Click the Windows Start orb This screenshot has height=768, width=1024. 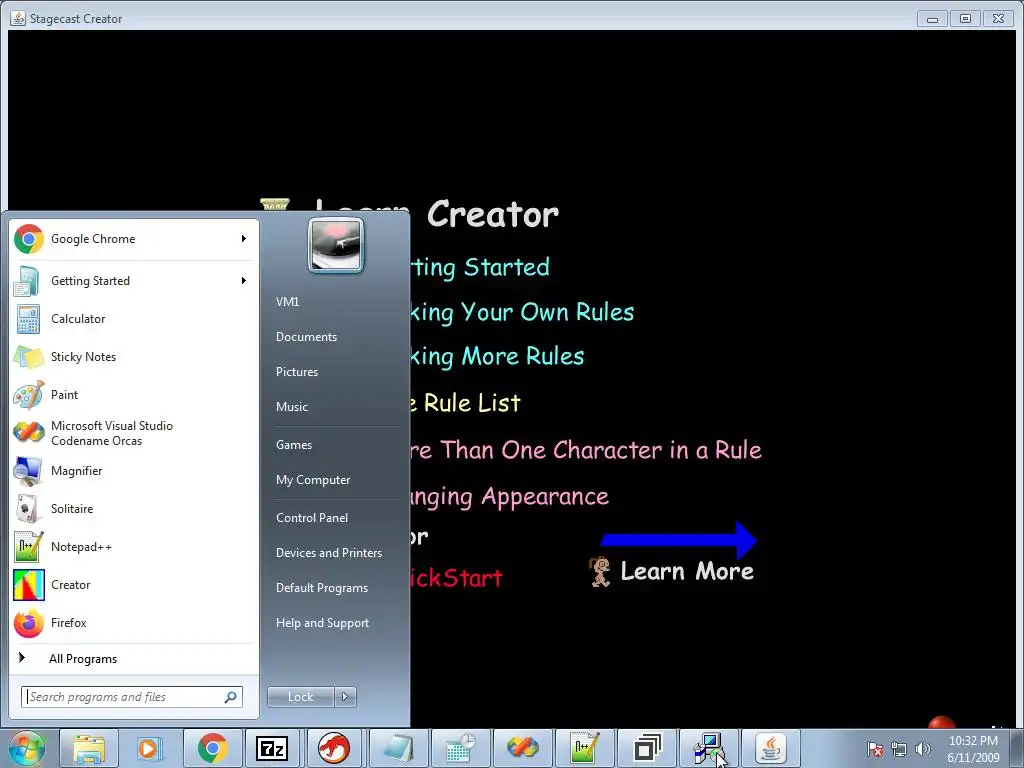(26, 748)
